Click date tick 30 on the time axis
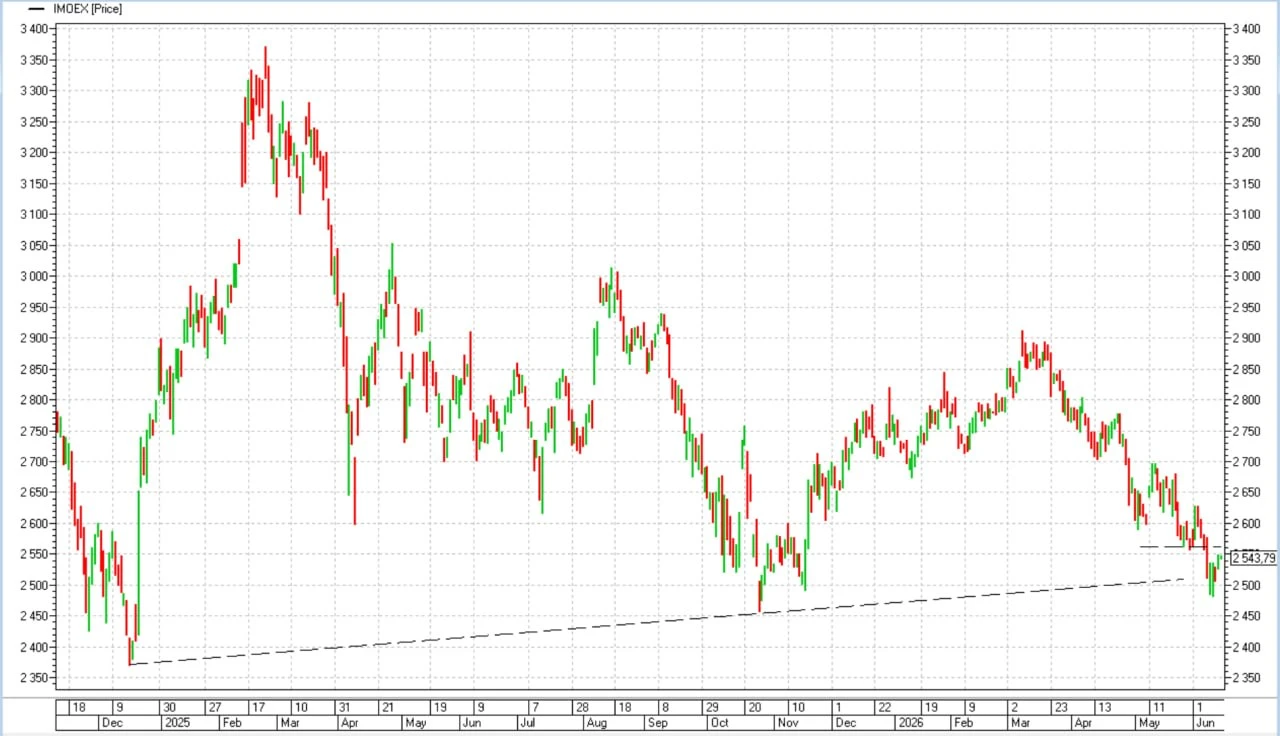This screenshot has width=1280, height=736. pyautogui.click(x=169, y=706)
